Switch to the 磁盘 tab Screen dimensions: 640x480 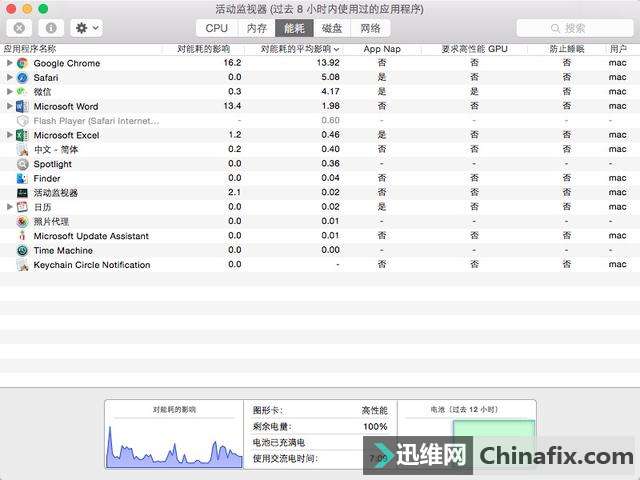pos(332,28)
